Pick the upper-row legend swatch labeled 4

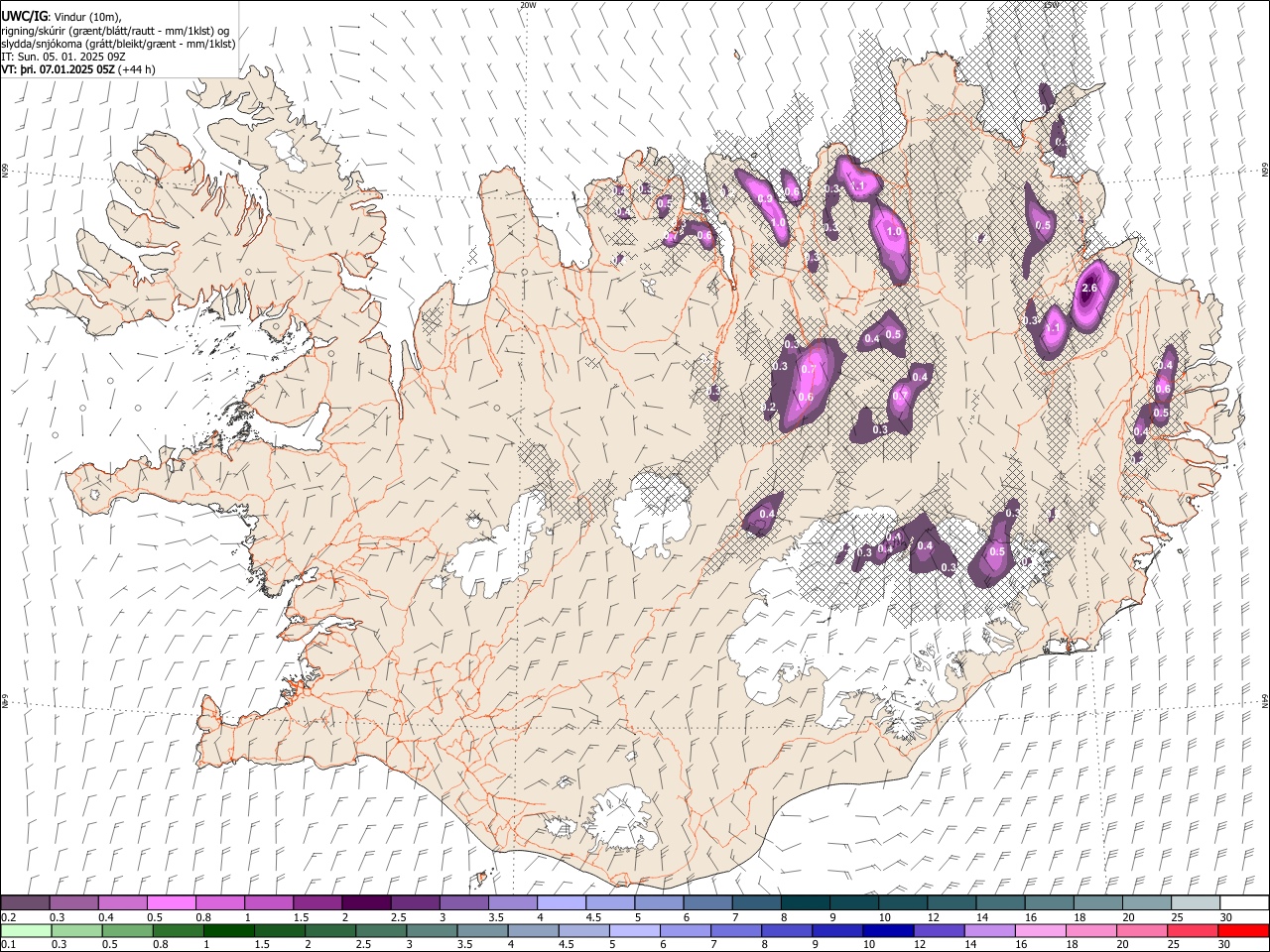(x=563, y=902)
